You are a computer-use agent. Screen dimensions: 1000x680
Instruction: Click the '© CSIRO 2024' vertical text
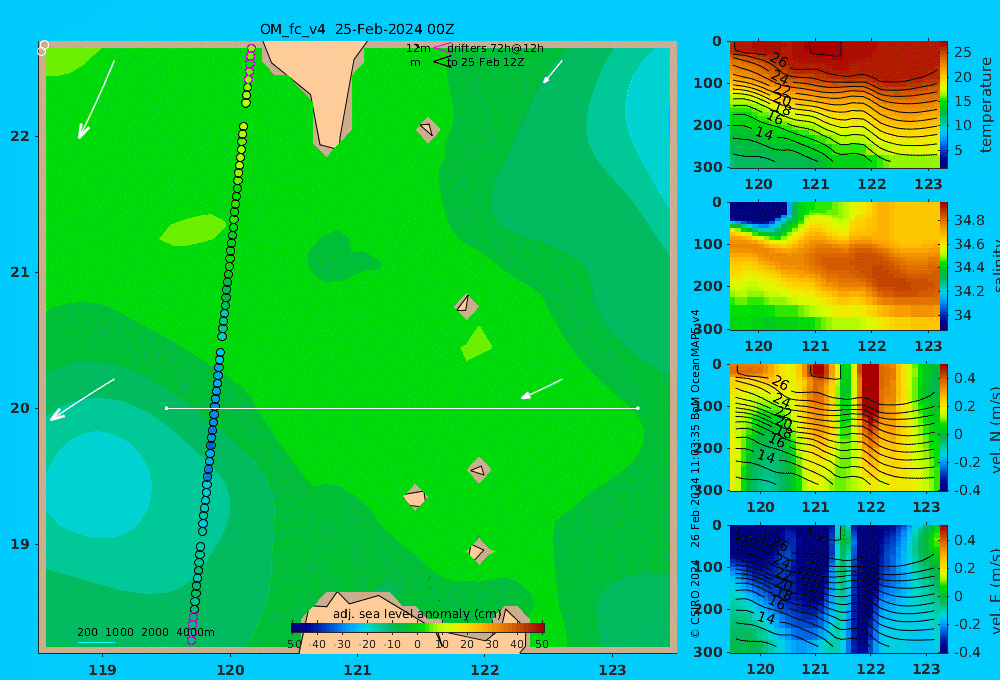[x=695, y=598]
